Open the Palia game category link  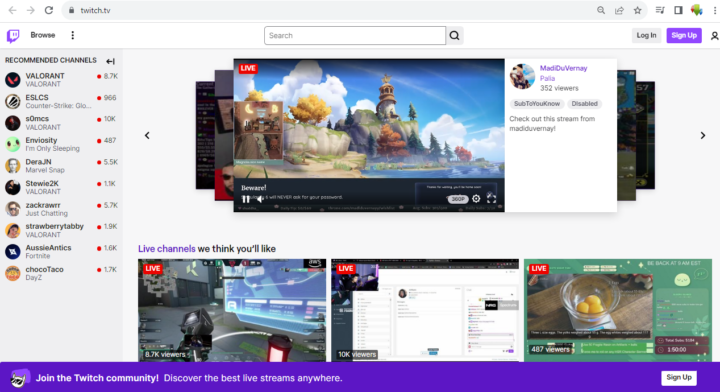(547, 78)
